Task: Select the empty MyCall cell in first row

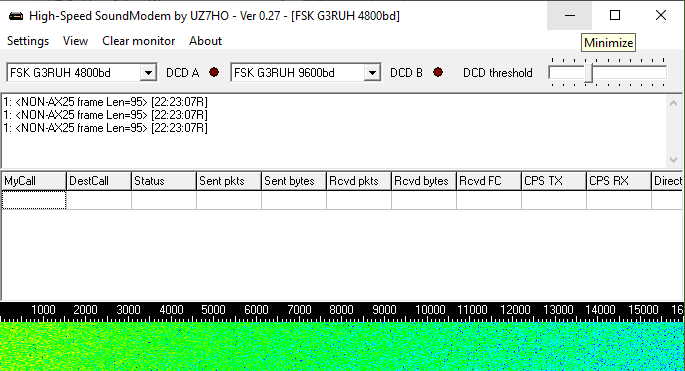Action: tap(34, 200)
